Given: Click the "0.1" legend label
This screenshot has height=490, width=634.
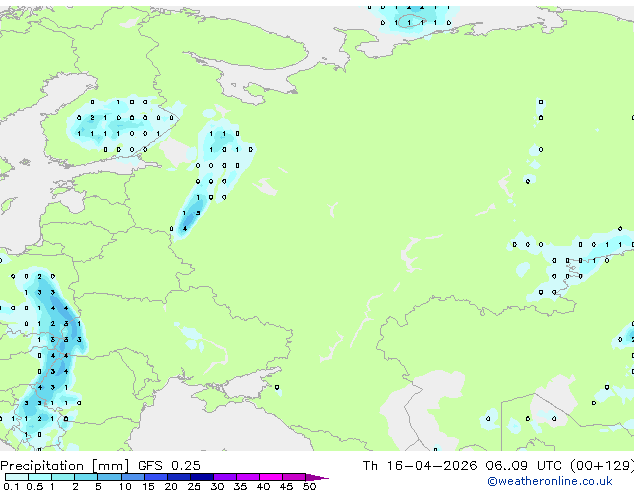Looking at the screenshot, I should click(11, 486).
